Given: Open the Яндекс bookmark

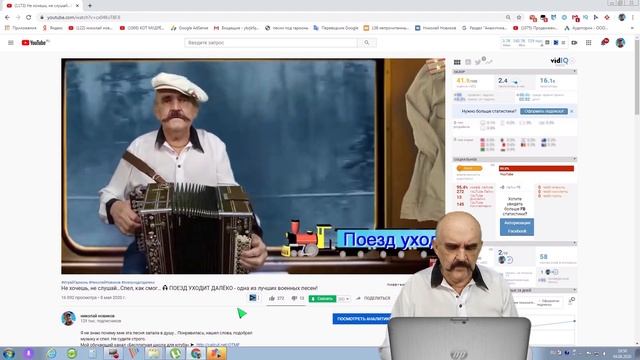Looking at the screenshot, I should tap(53, 28).
